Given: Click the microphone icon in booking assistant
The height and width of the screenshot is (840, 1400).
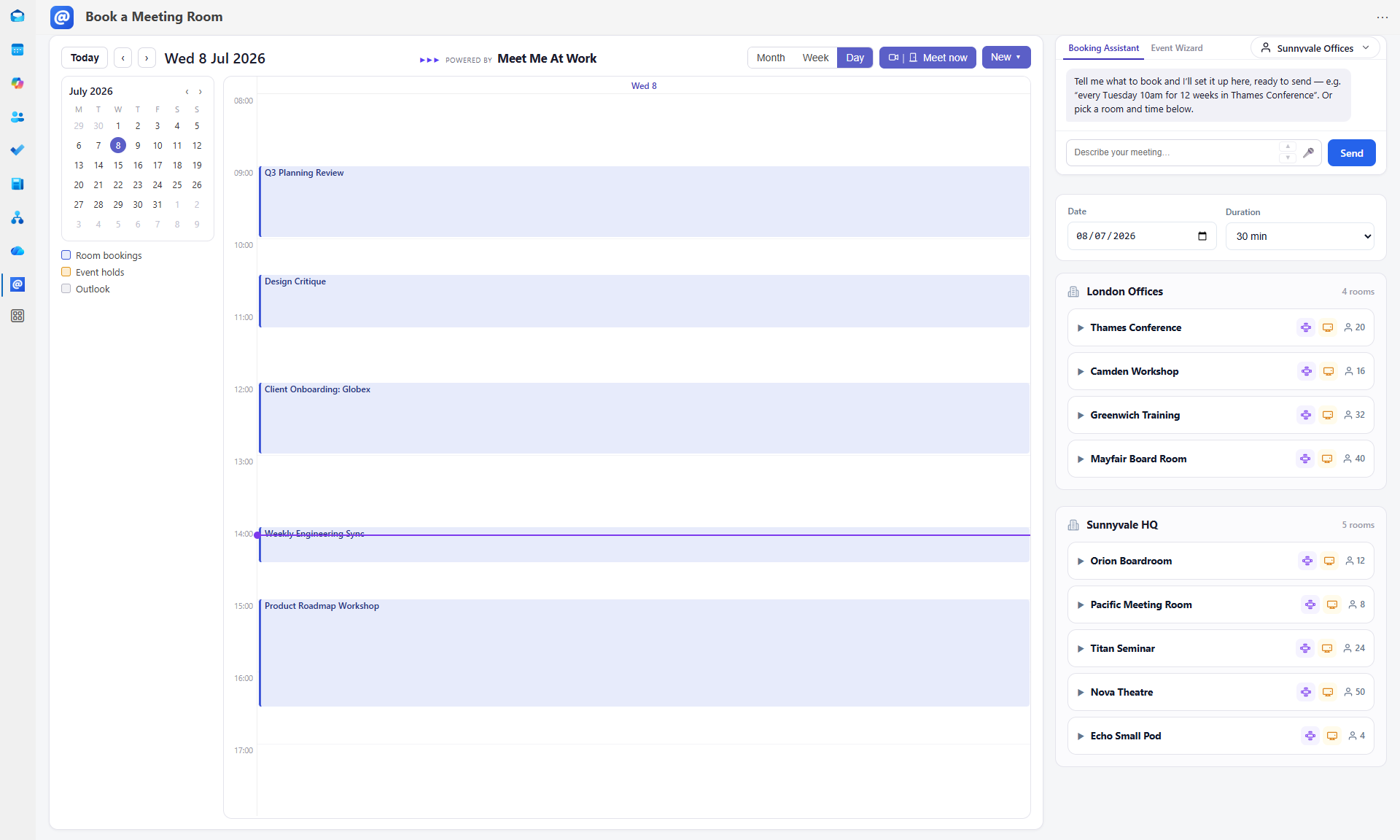Looking at the screenshot, I should click(x=1308, y=152).
